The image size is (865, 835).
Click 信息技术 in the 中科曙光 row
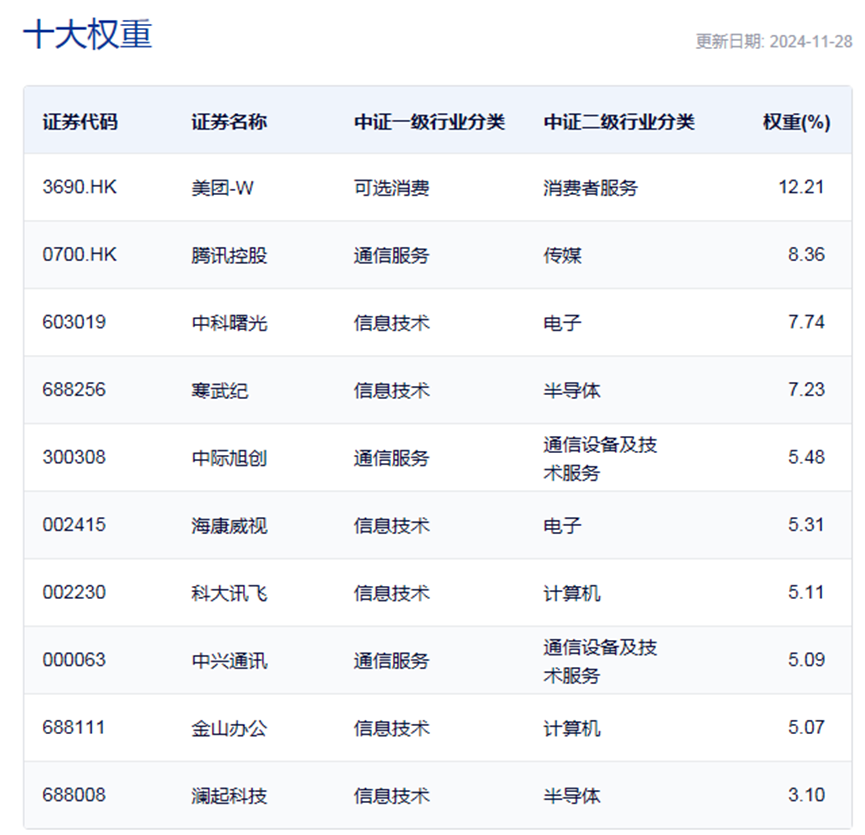click(391, 323)
